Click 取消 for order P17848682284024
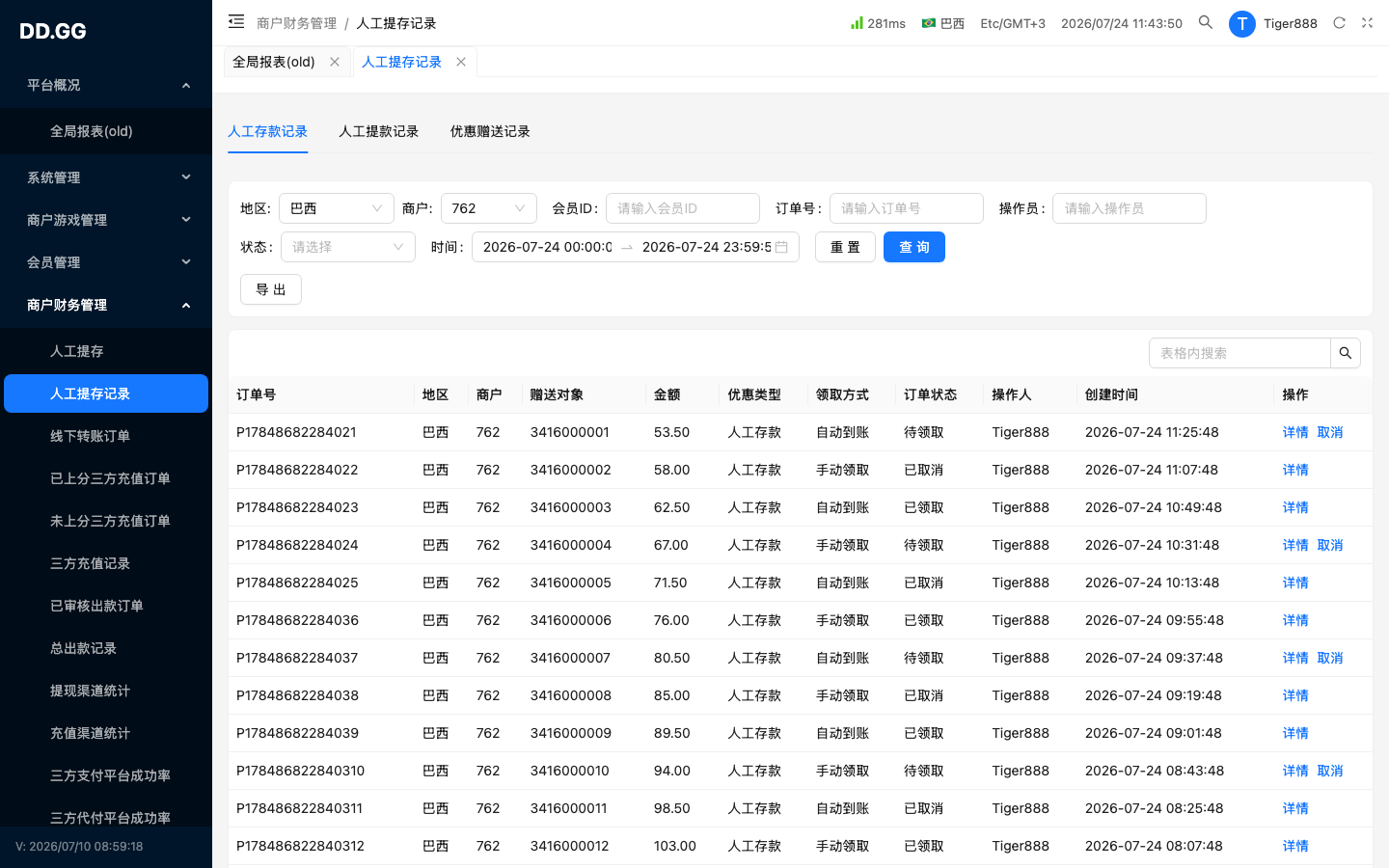 pos(1330,545)
